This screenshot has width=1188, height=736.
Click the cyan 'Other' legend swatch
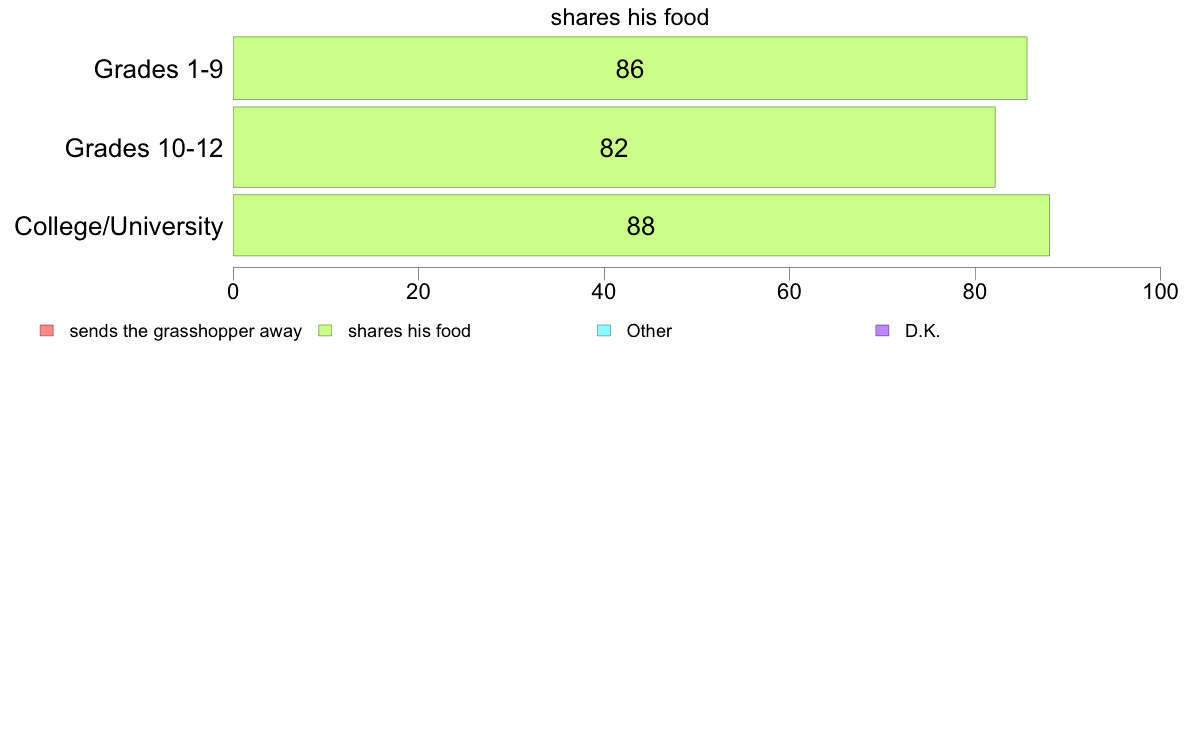[x=604, y=330]
